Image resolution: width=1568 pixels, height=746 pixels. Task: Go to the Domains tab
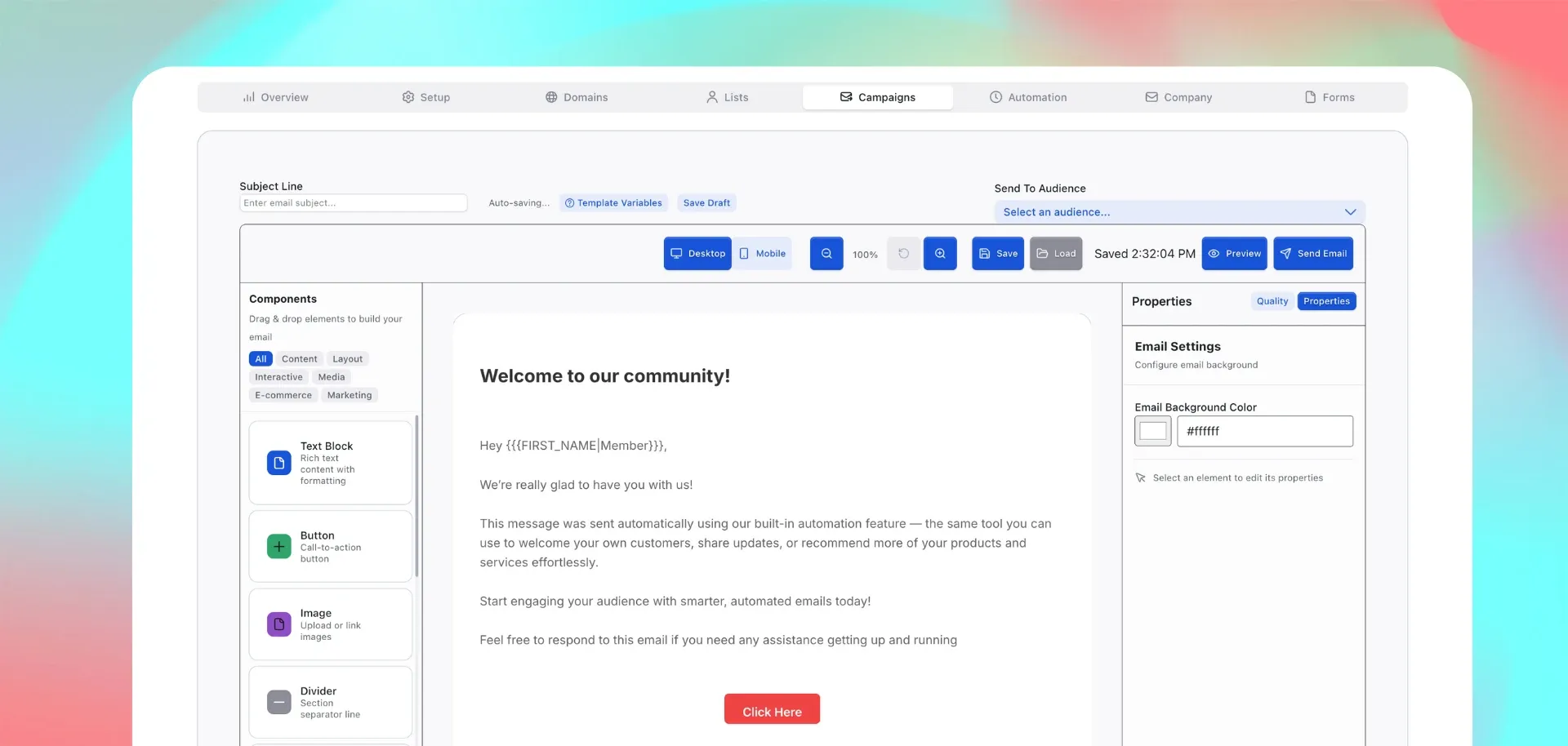pos(577,97)
